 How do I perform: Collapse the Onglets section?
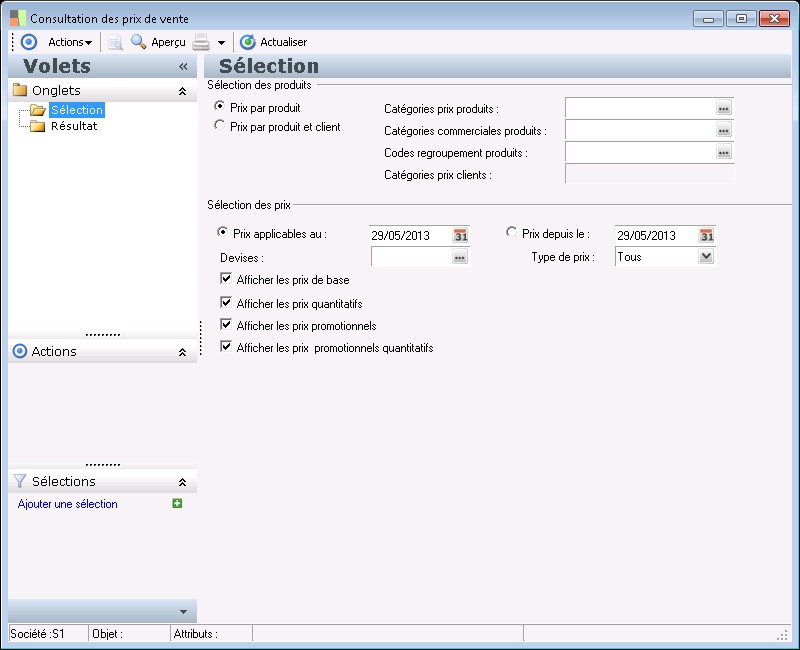click(x=182, y=91)
